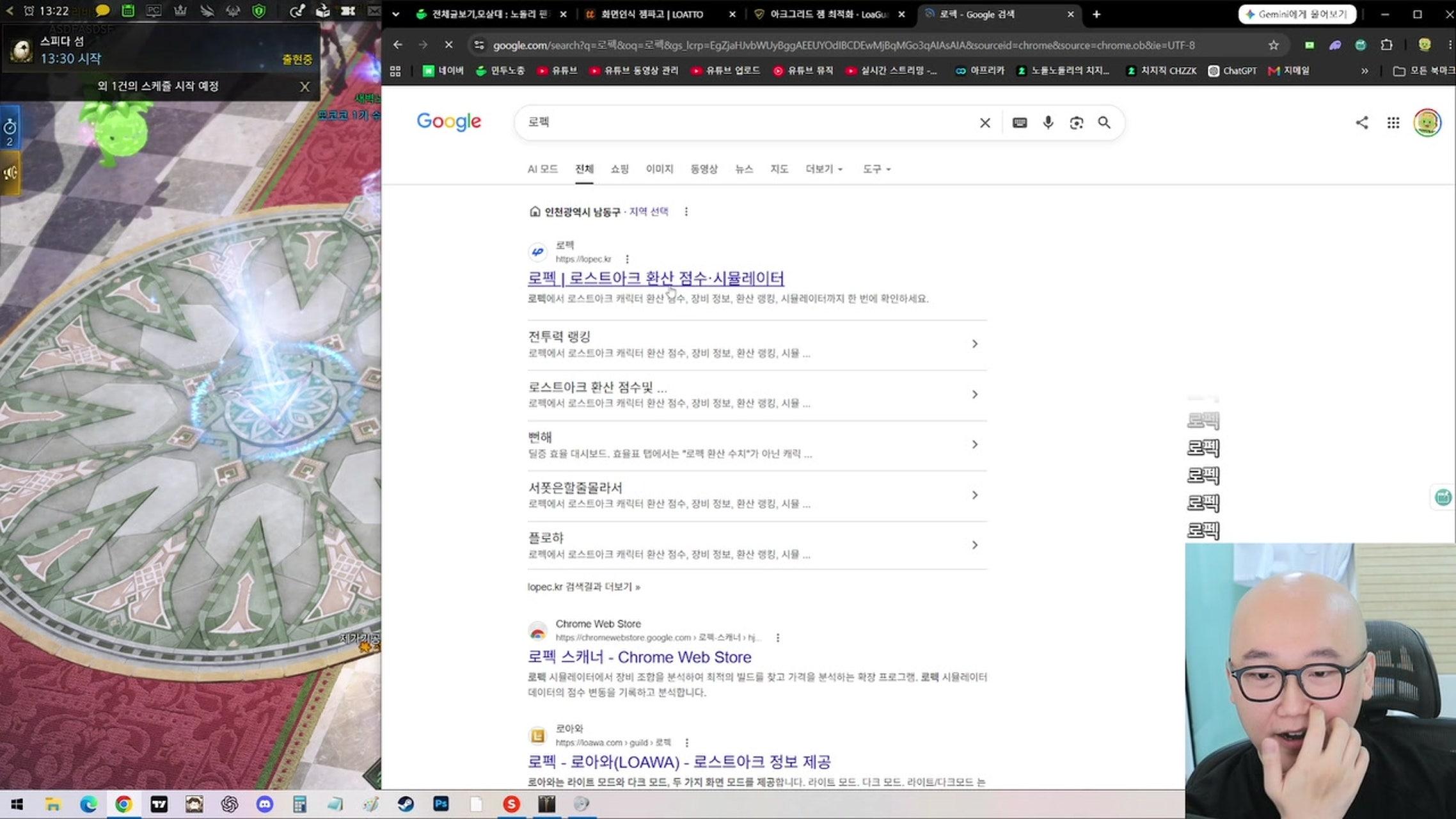Open the green calendar icon in game HUD
Screen dimensions: 1456x819
tap(128, 11)
